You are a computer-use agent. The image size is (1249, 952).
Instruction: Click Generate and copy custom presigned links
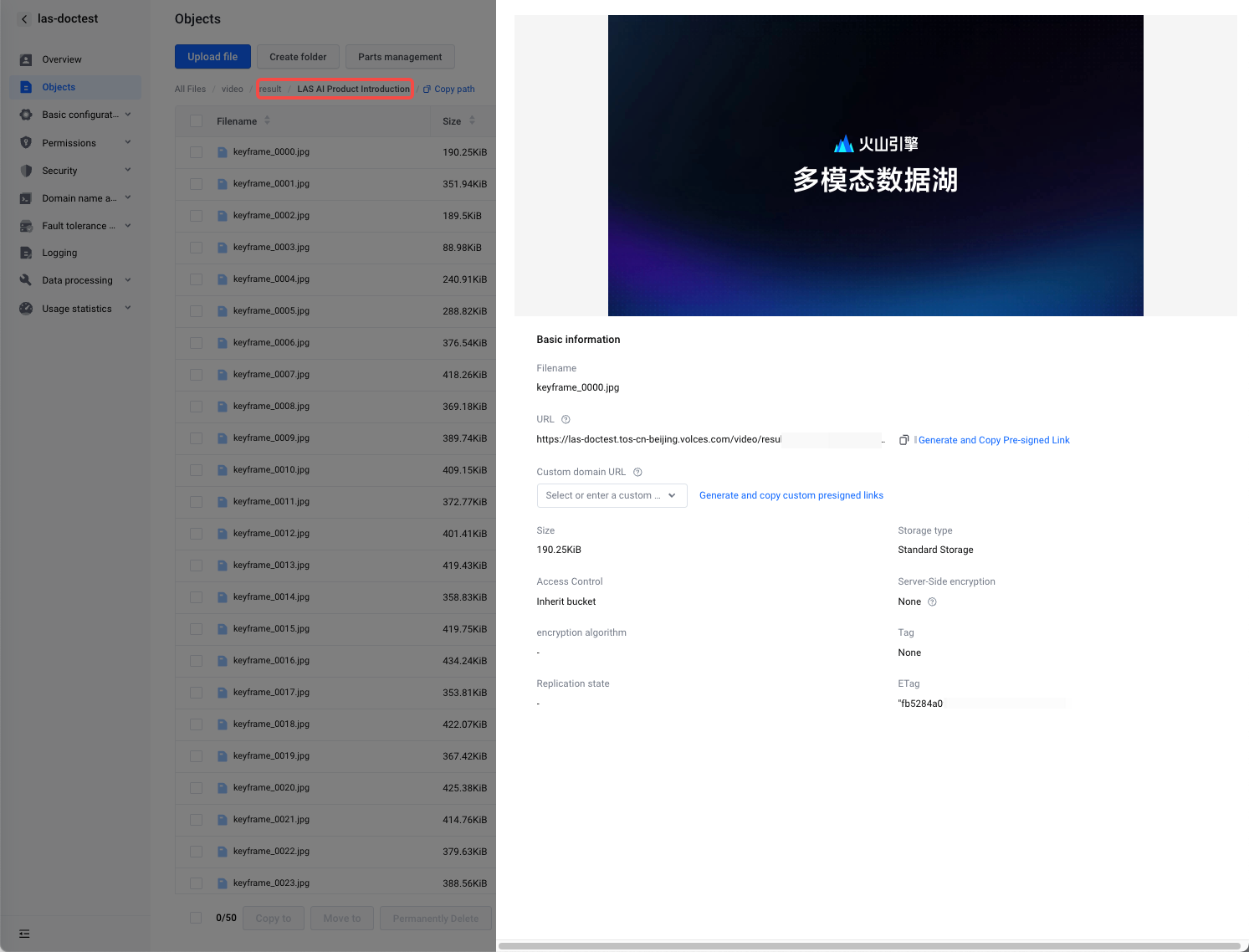tap(791, 495)
